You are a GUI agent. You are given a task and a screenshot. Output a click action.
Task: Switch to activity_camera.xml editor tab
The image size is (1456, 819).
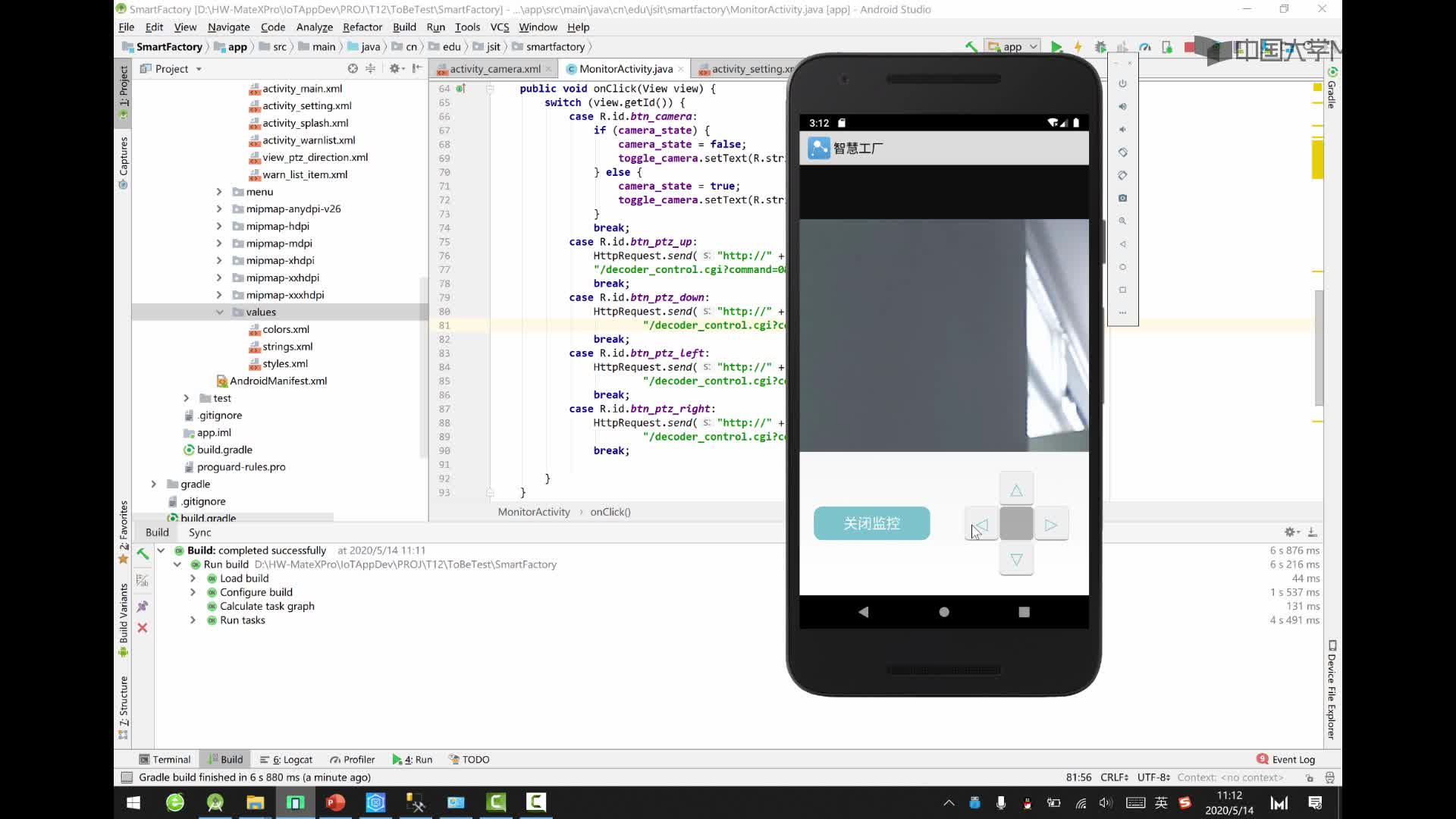tap(494, 69)
